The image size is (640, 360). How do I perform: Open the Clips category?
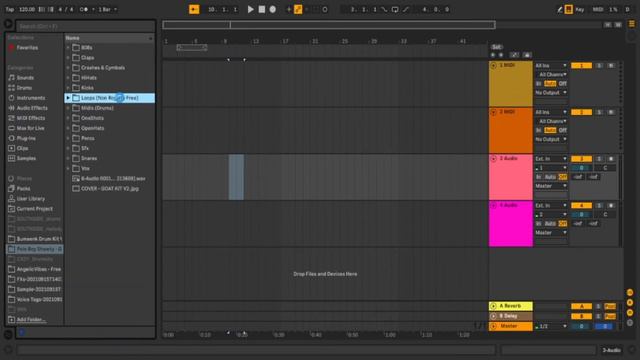22,148
